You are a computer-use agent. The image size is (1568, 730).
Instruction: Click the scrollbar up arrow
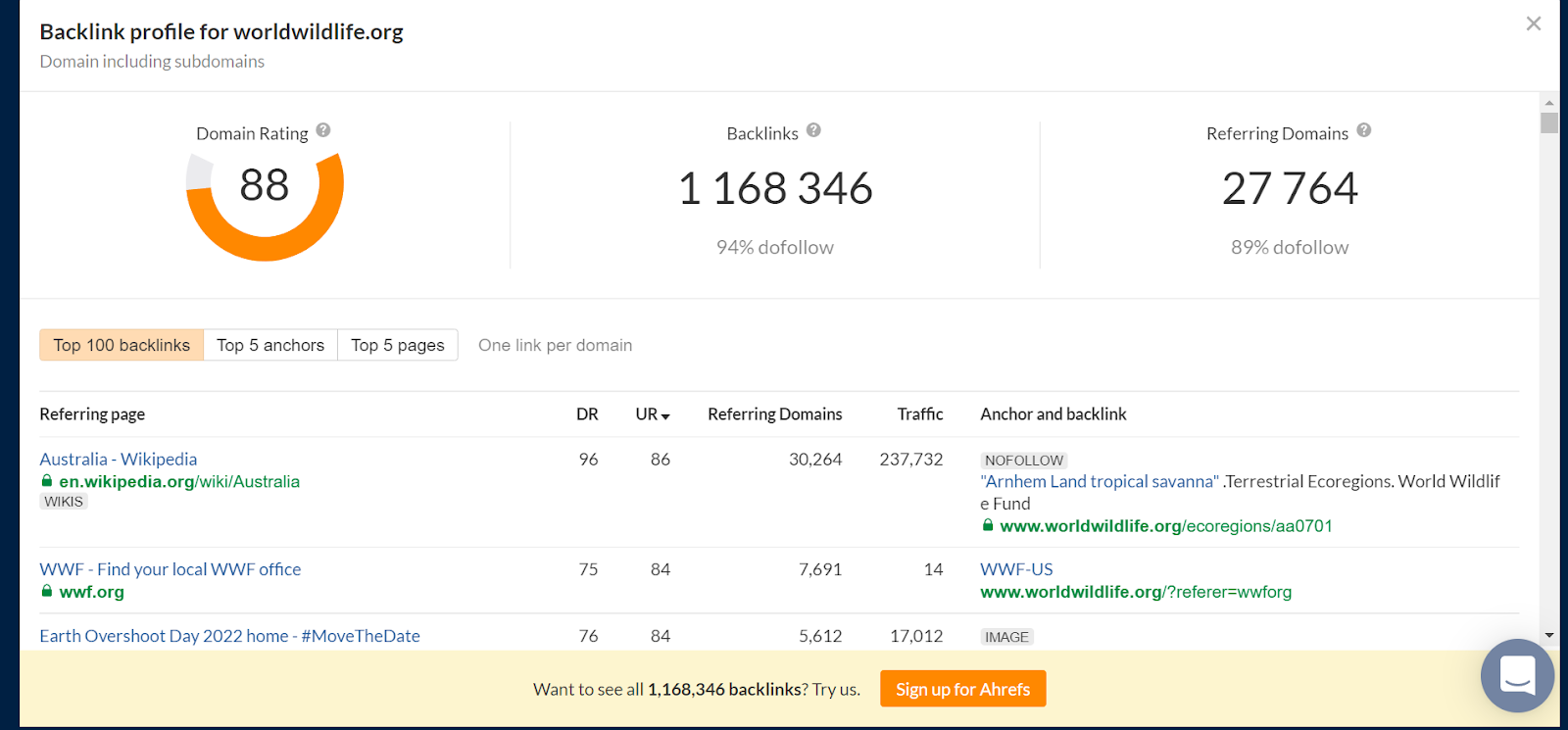[1549, 102]
